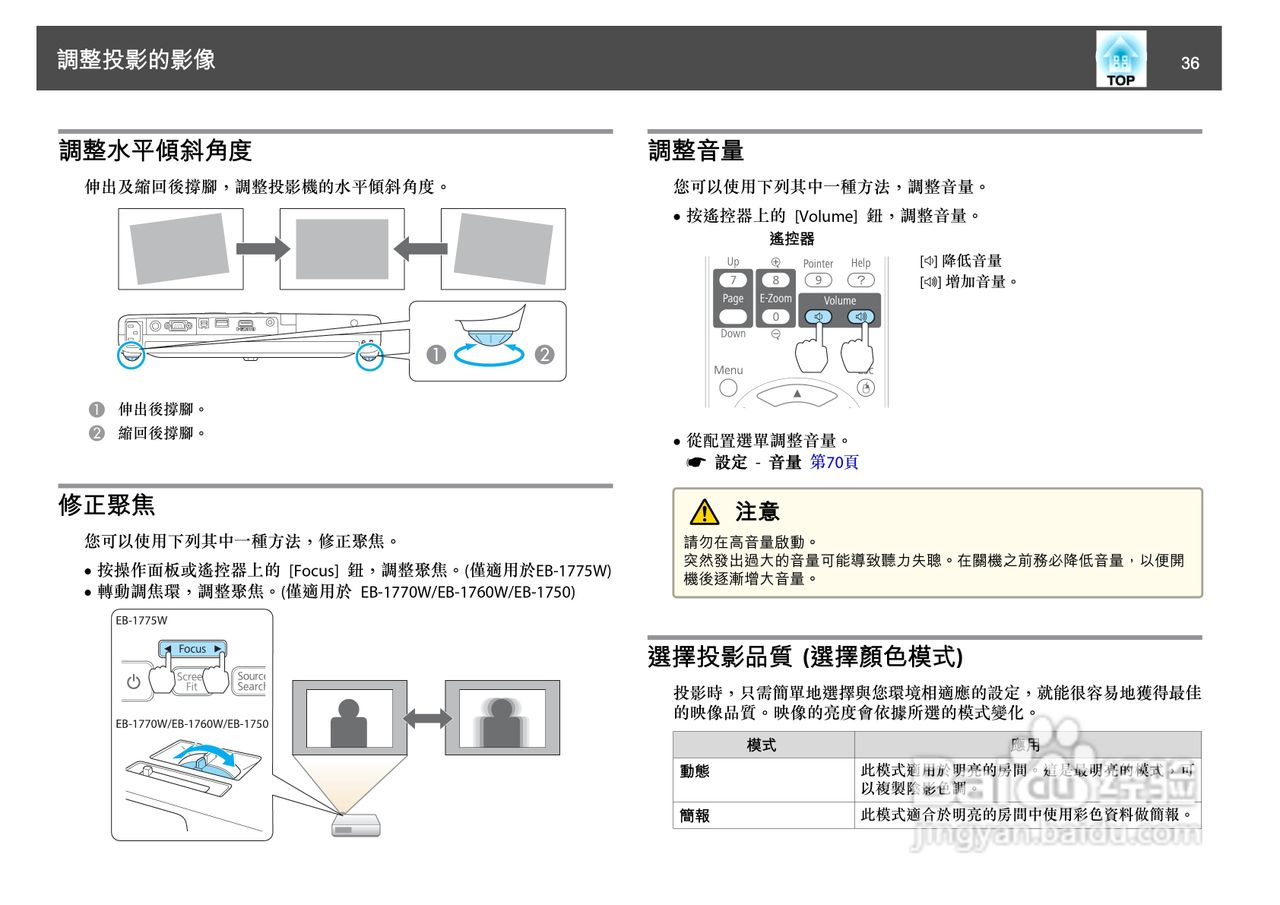Click the left circled rear foot
Screen dimensions: 1280x905
[x=131, y=354]
